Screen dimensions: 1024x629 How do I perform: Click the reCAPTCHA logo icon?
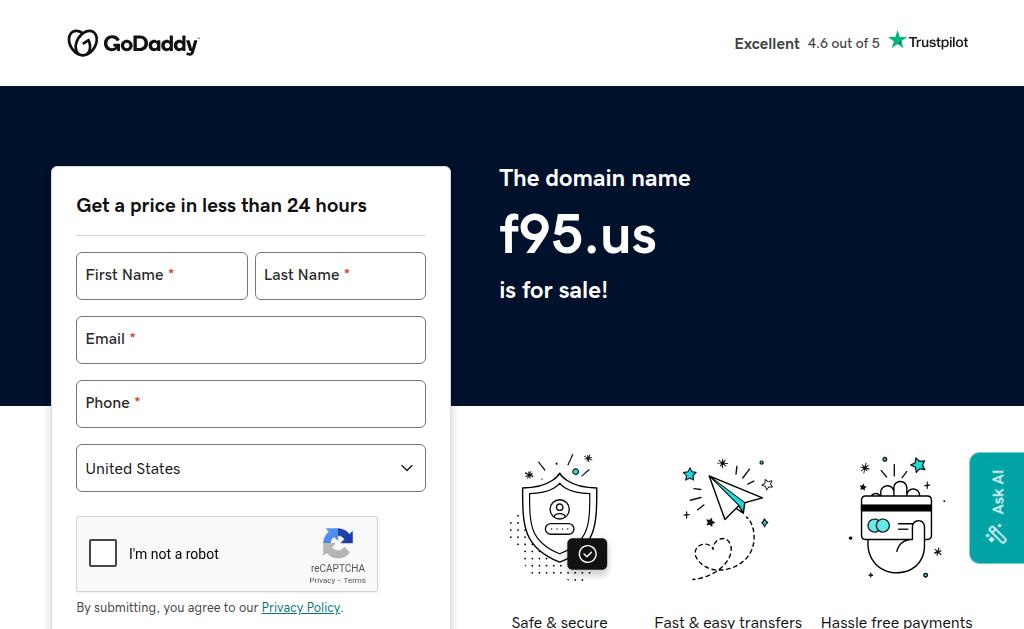coord(338,543)
